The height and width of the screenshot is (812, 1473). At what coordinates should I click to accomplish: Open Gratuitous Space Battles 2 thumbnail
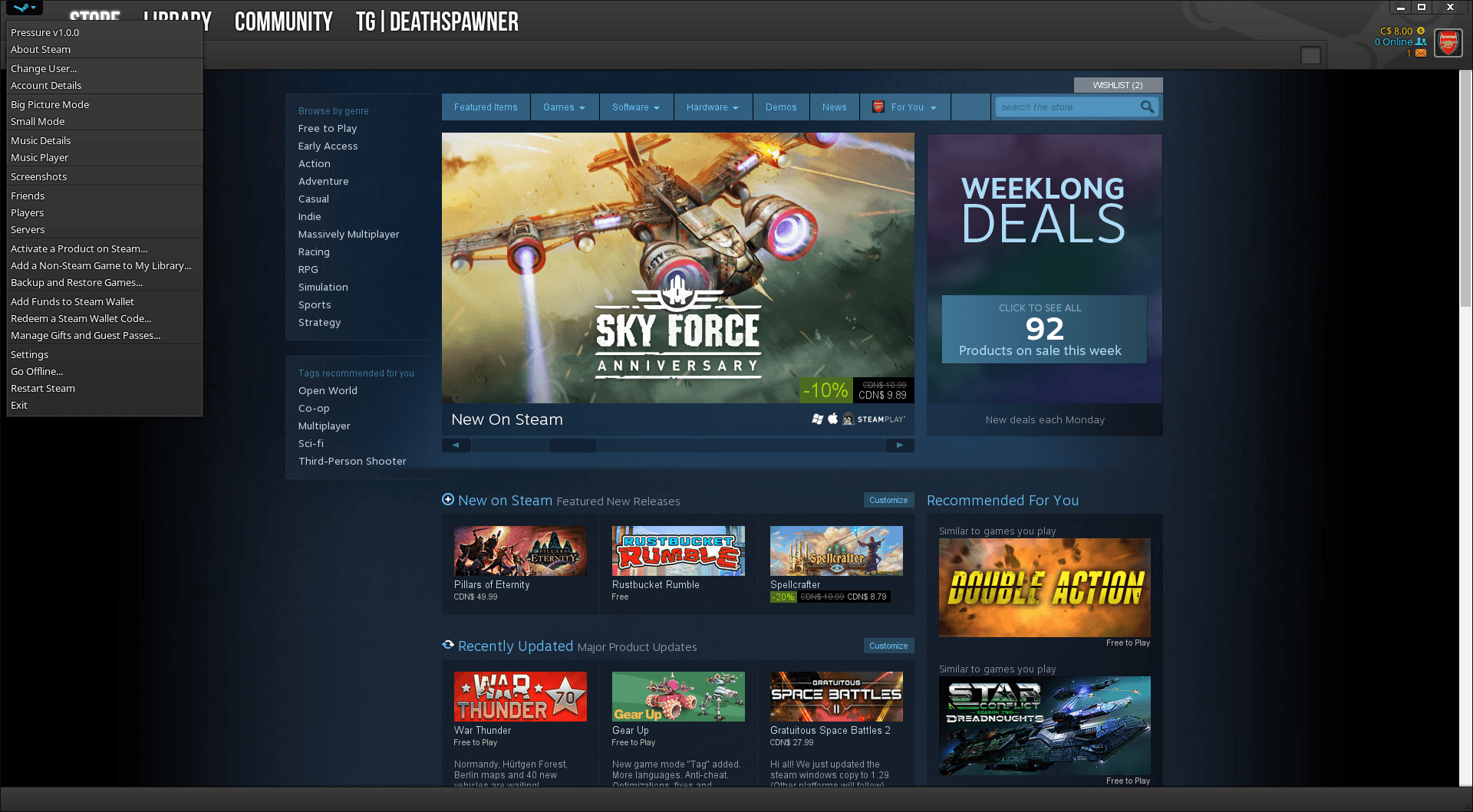[x=836, y=696]
